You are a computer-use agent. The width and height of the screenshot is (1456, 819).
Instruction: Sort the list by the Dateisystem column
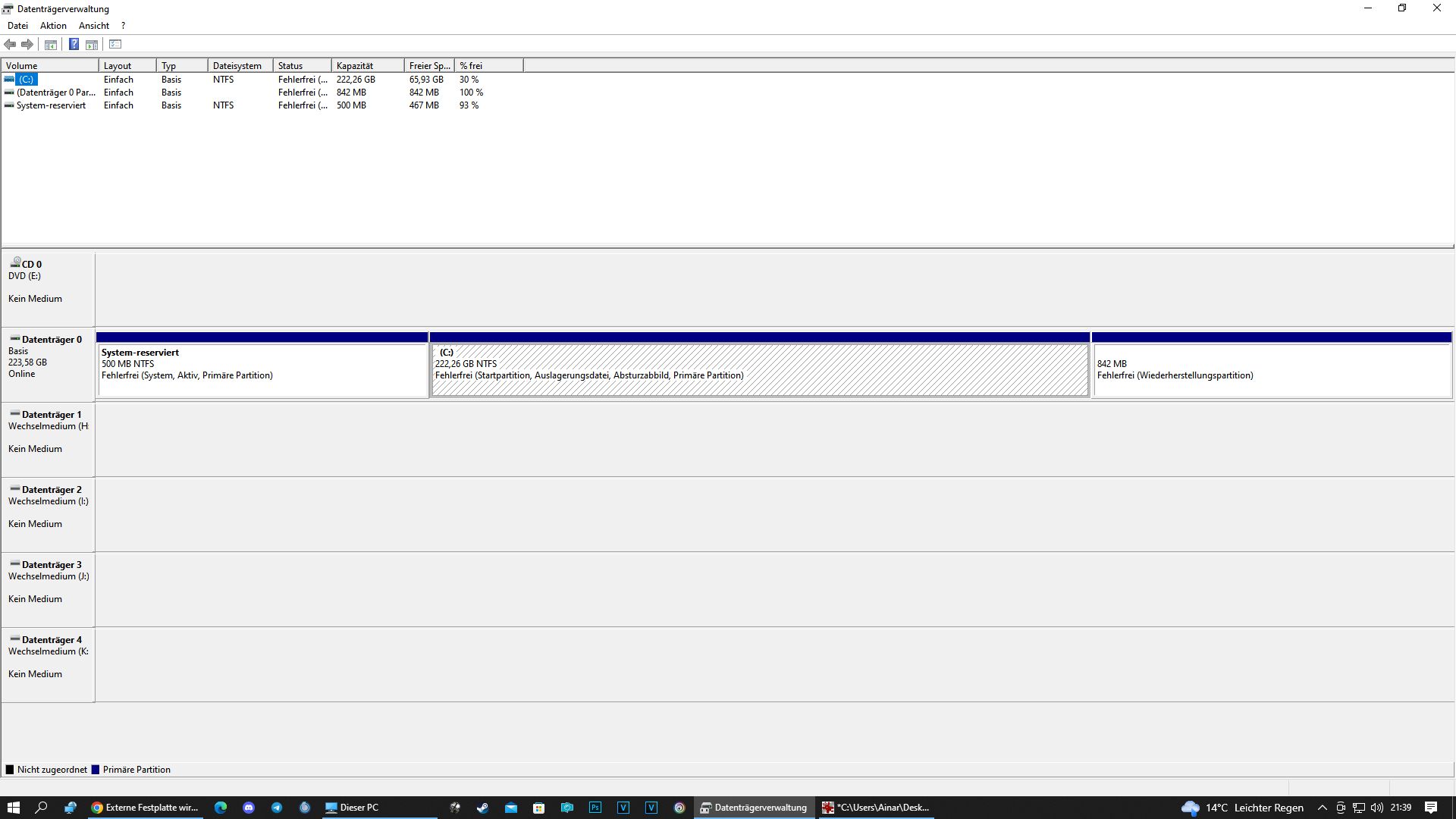click(x=239, y=66)
